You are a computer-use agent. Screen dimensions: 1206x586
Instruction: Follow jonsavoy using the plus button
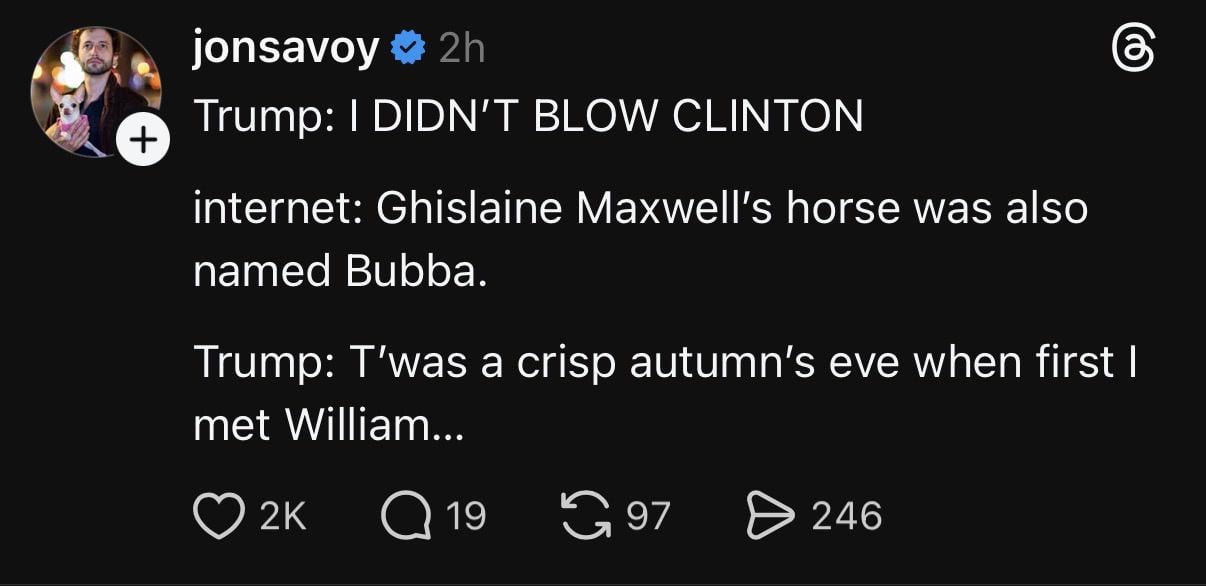tap(144, 143)
